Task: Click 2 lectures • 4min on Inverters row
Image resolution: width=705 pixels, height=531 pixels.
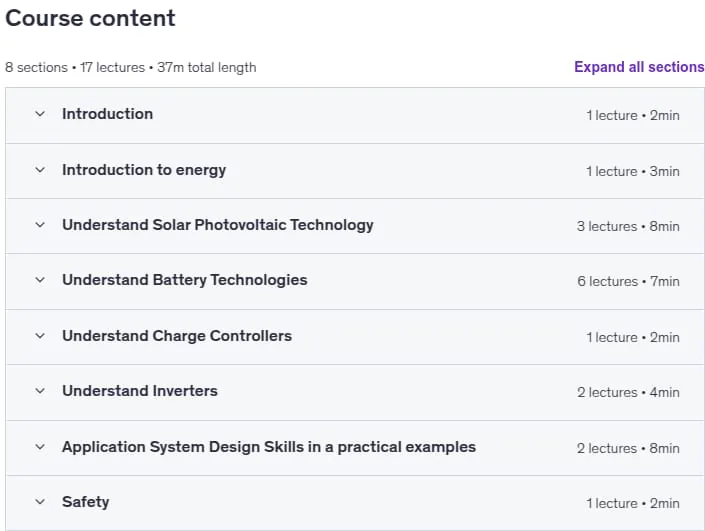Action: pyautogui.click(x=628, y=393)
